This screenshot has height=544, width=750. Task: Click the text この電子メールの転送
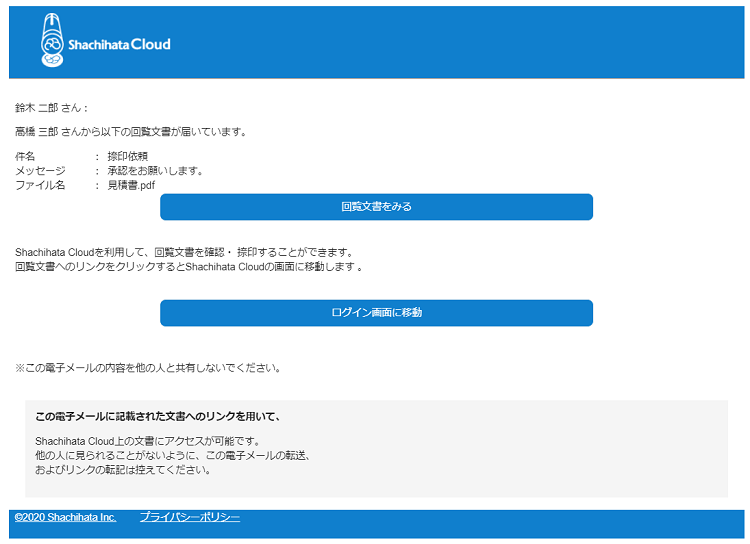[173, 455]
